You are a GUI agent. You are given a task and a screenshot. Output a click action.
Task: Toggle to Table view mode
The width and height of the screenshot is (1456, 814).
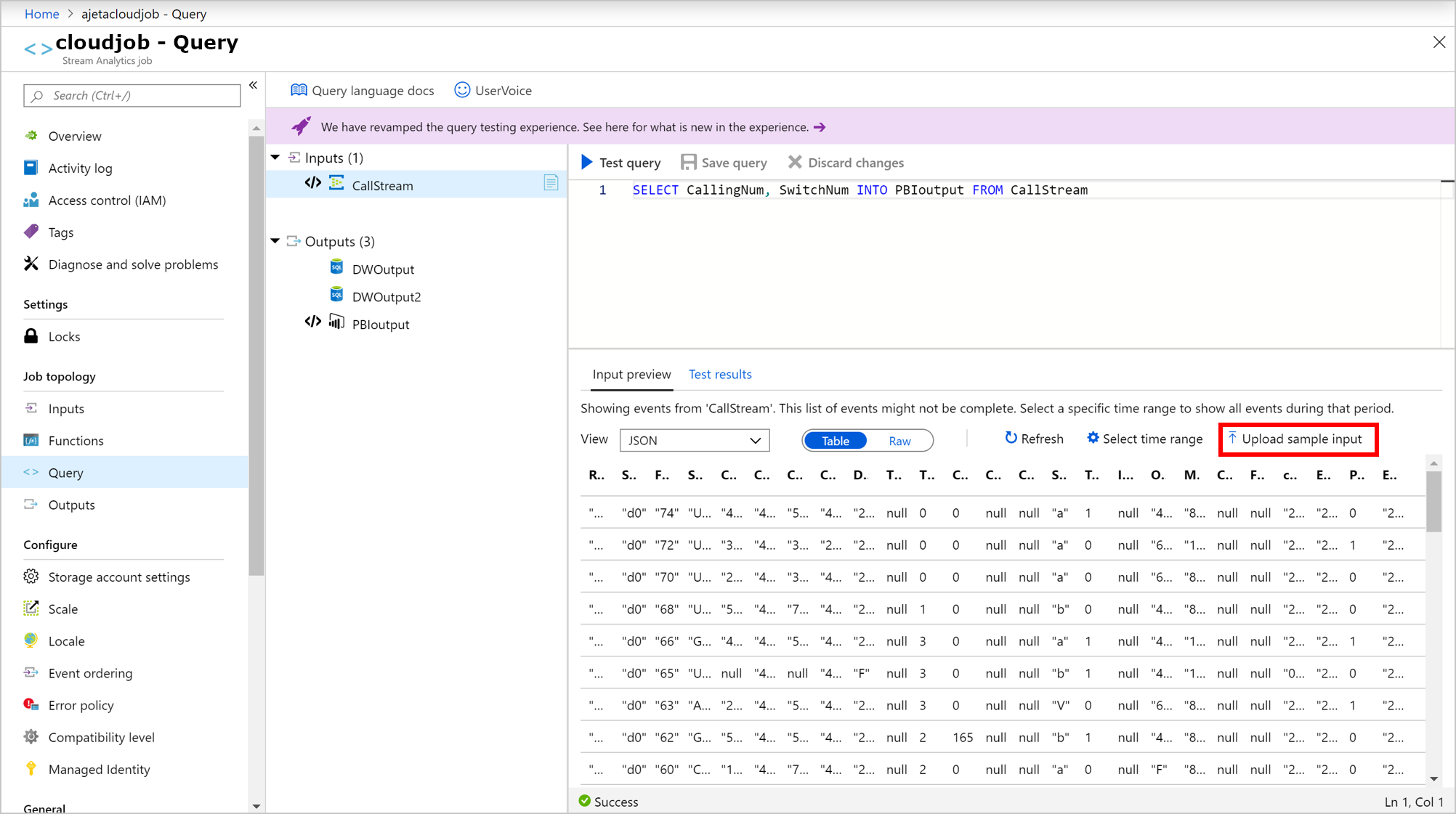tap(835, 440)
